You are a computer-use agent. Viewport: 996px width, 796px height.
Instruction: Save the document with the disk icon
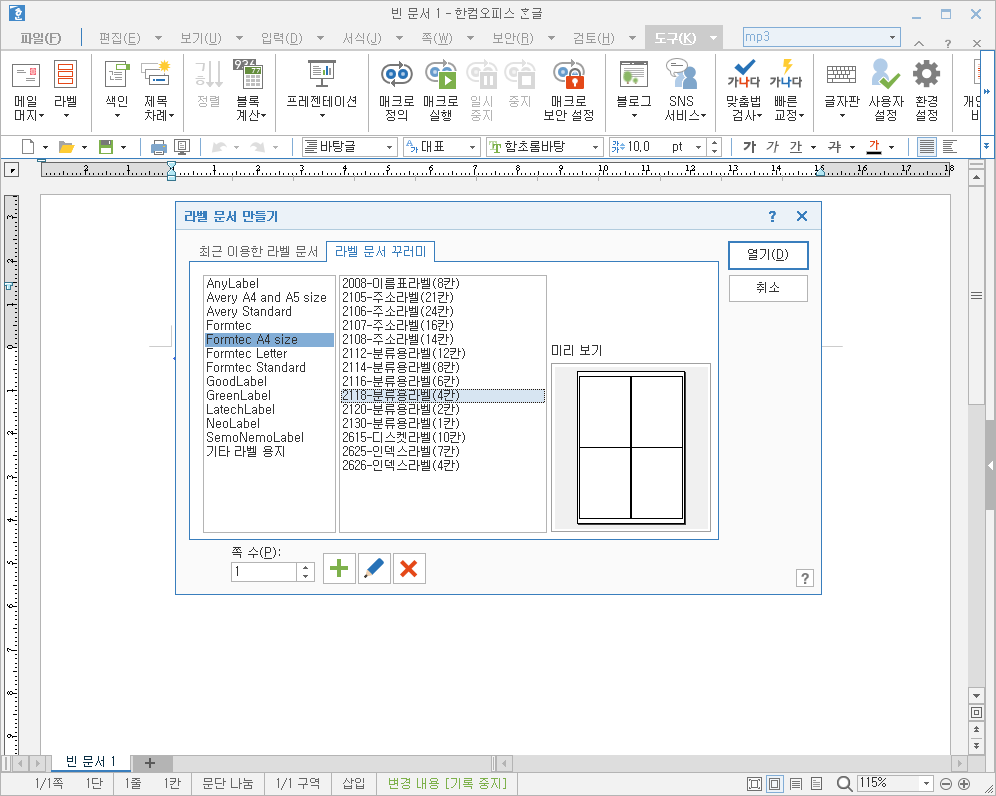tap(106, 147)
